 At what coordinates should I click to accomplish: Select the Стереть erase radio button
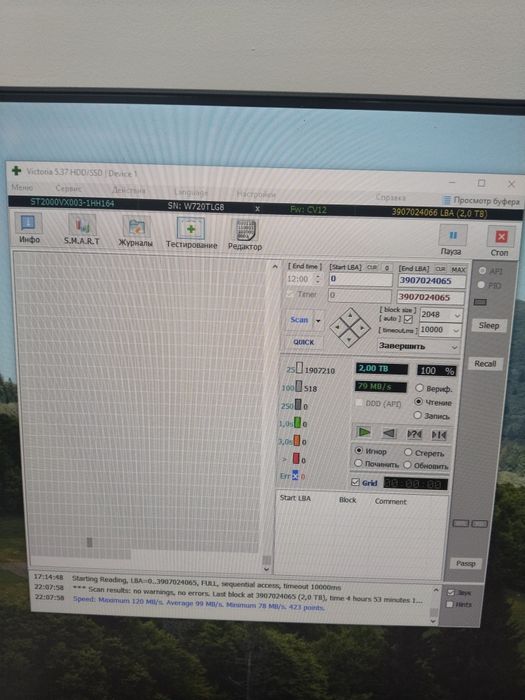408,452
